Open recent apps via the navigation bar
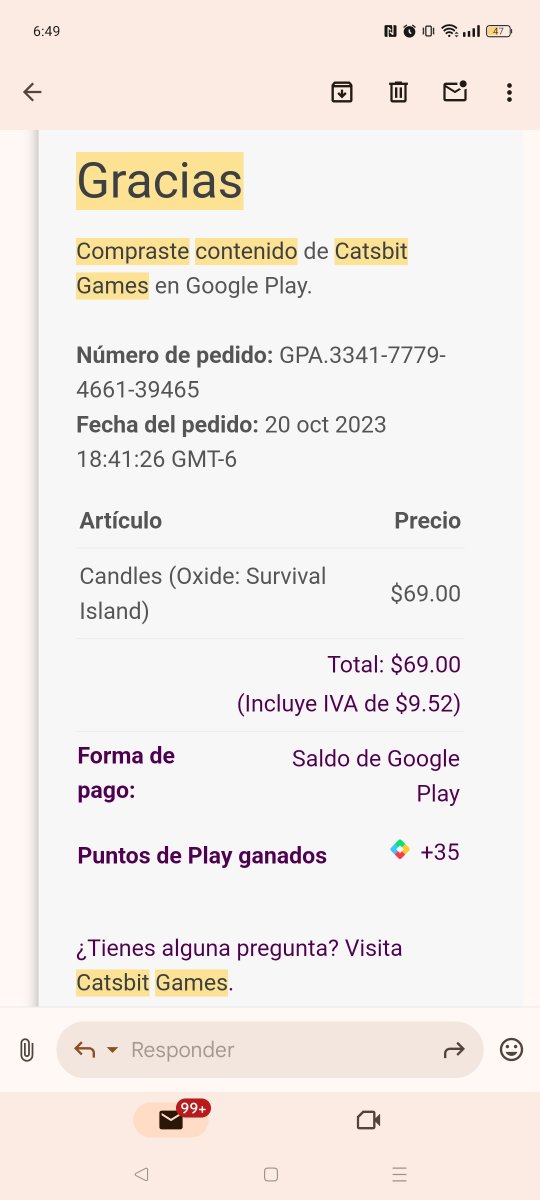The width and height of the screenshot is (540, 1200). pos(400,1174)
